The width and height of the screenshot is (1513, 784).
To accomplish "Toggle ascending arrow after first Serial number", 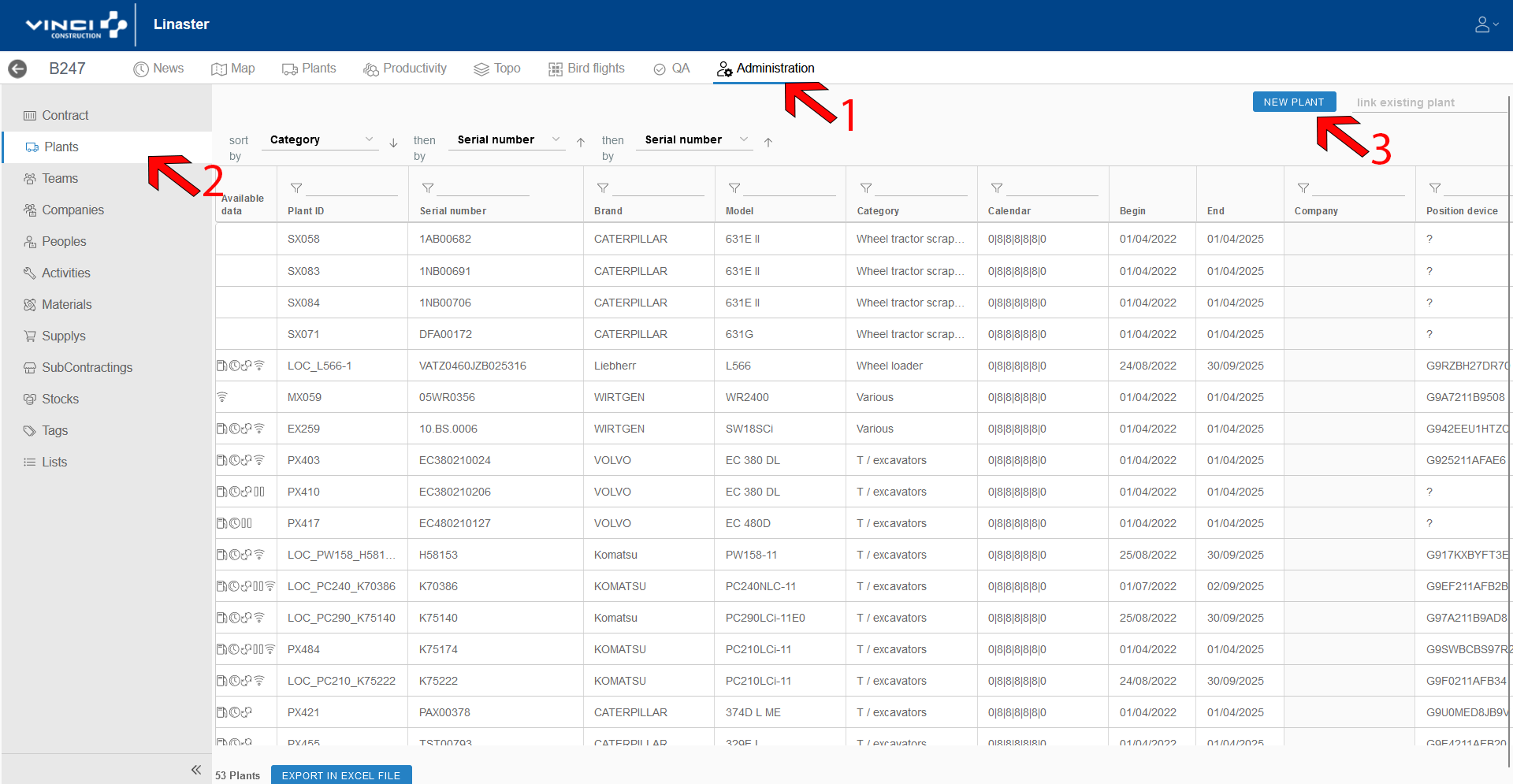I will pos(581,143).
